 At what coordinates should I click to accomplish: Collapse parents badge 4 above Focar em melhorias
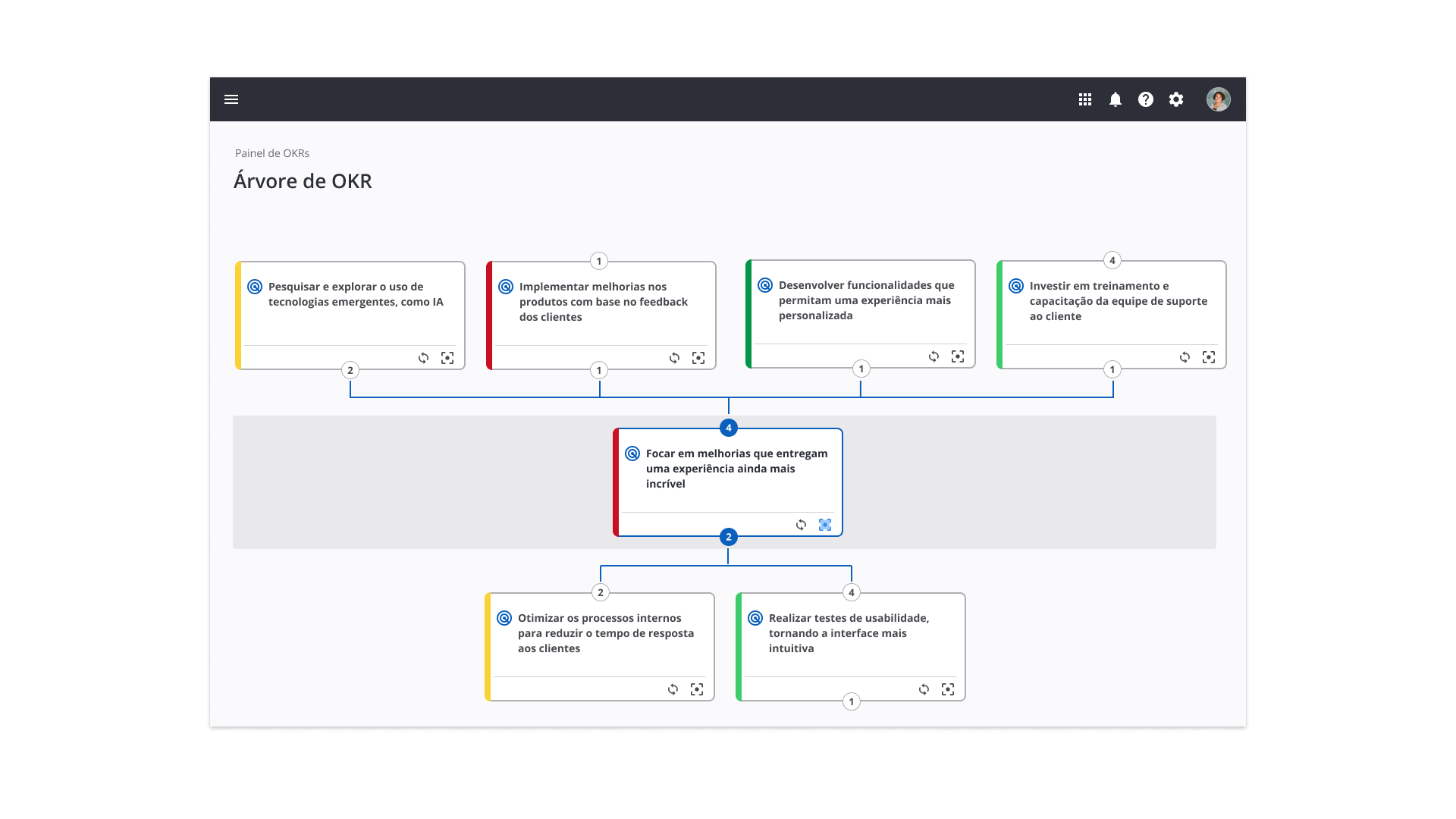pos(729,428)
